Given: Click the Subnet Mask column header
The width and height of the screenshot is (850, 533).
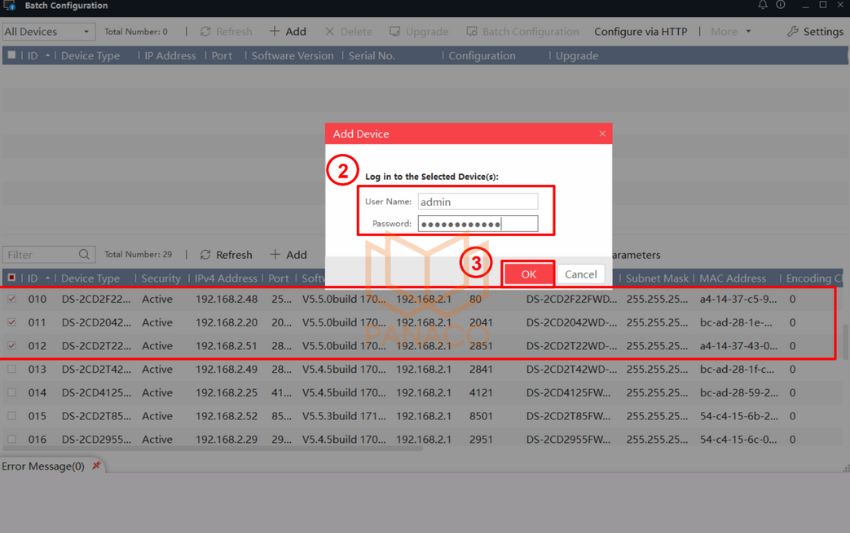Looking at the screenshot, I should 657,278.
